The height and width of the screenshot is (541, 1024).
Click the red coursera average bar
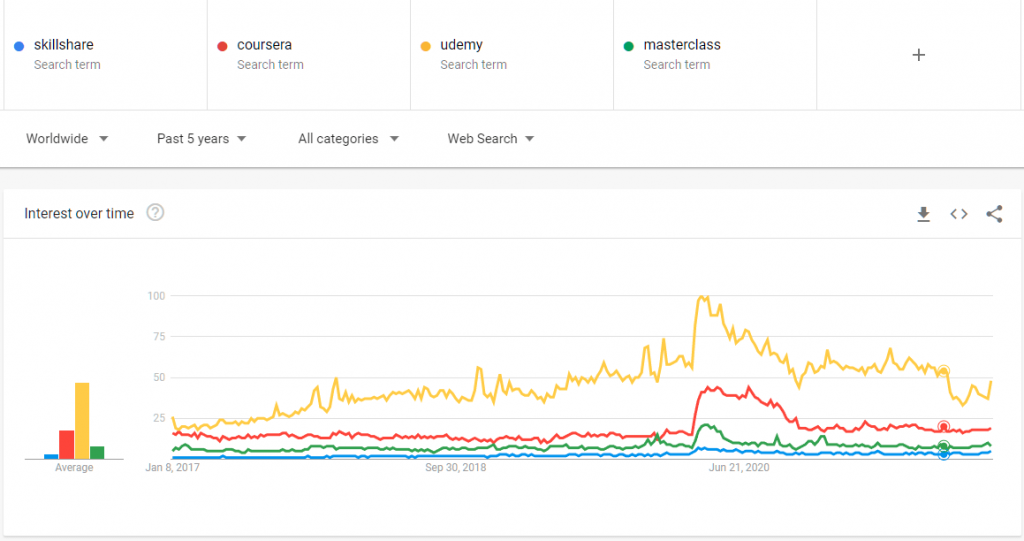point(67,444)
